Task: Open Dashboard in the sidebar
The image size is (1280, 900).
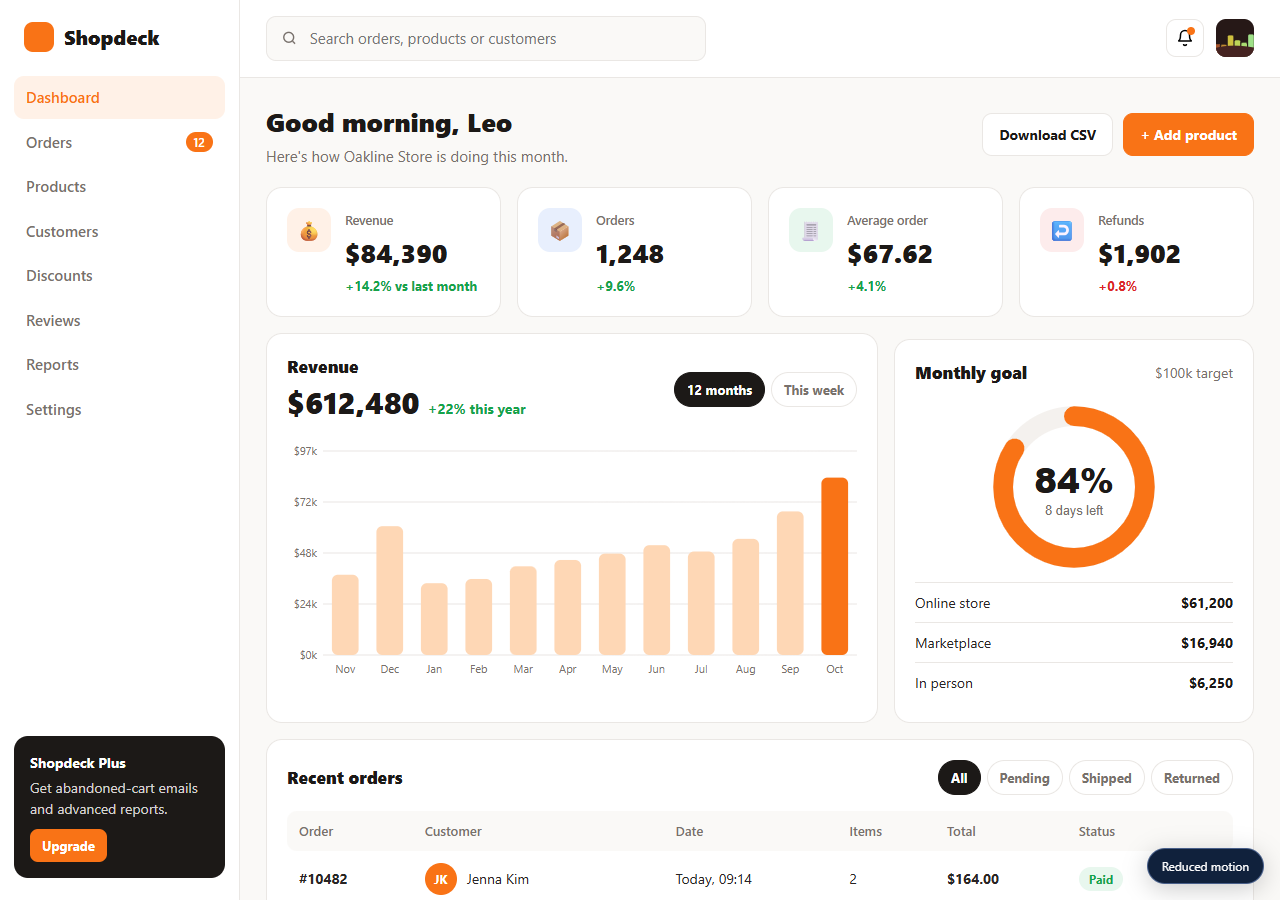Action: [119, 98]
